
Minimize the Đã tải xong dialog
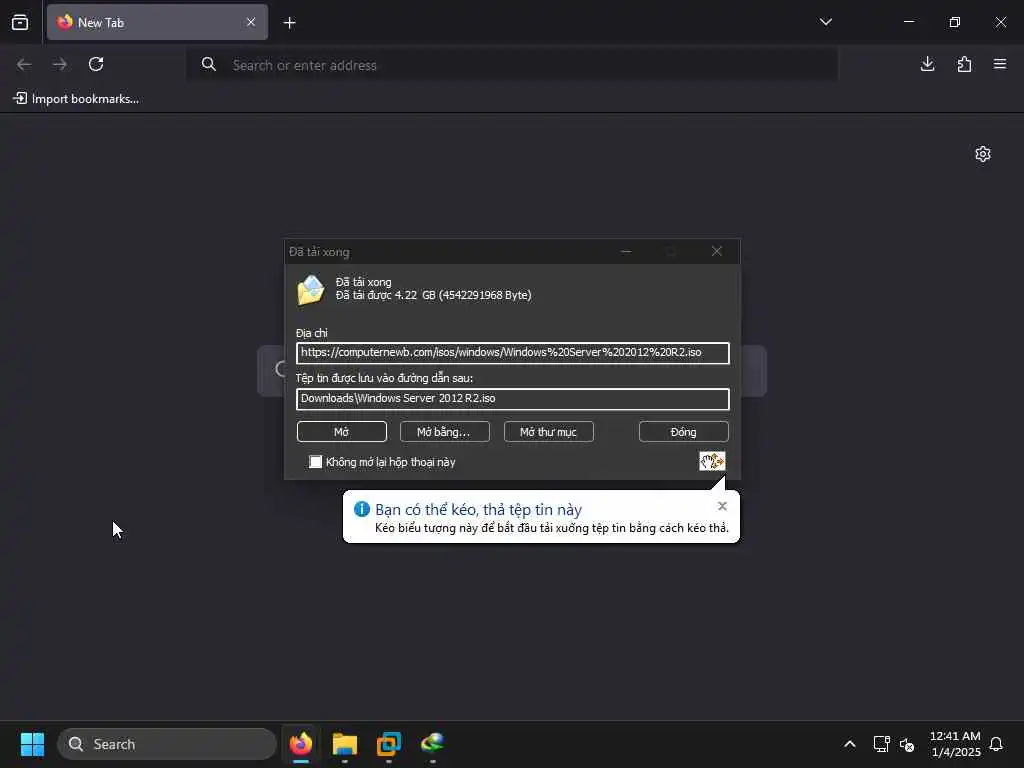(x=626, y=251)
